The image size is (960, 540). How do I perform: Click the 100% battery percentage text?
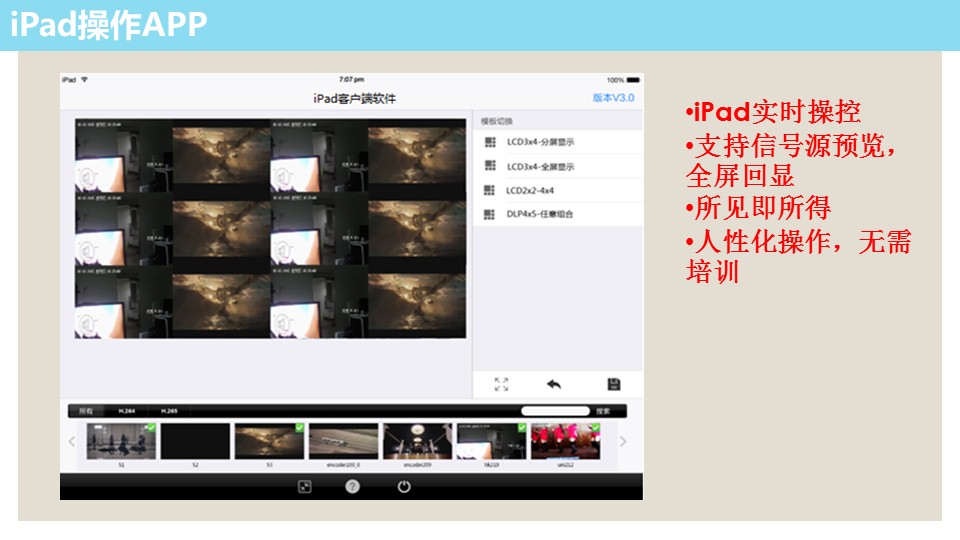tap(615, 80)
